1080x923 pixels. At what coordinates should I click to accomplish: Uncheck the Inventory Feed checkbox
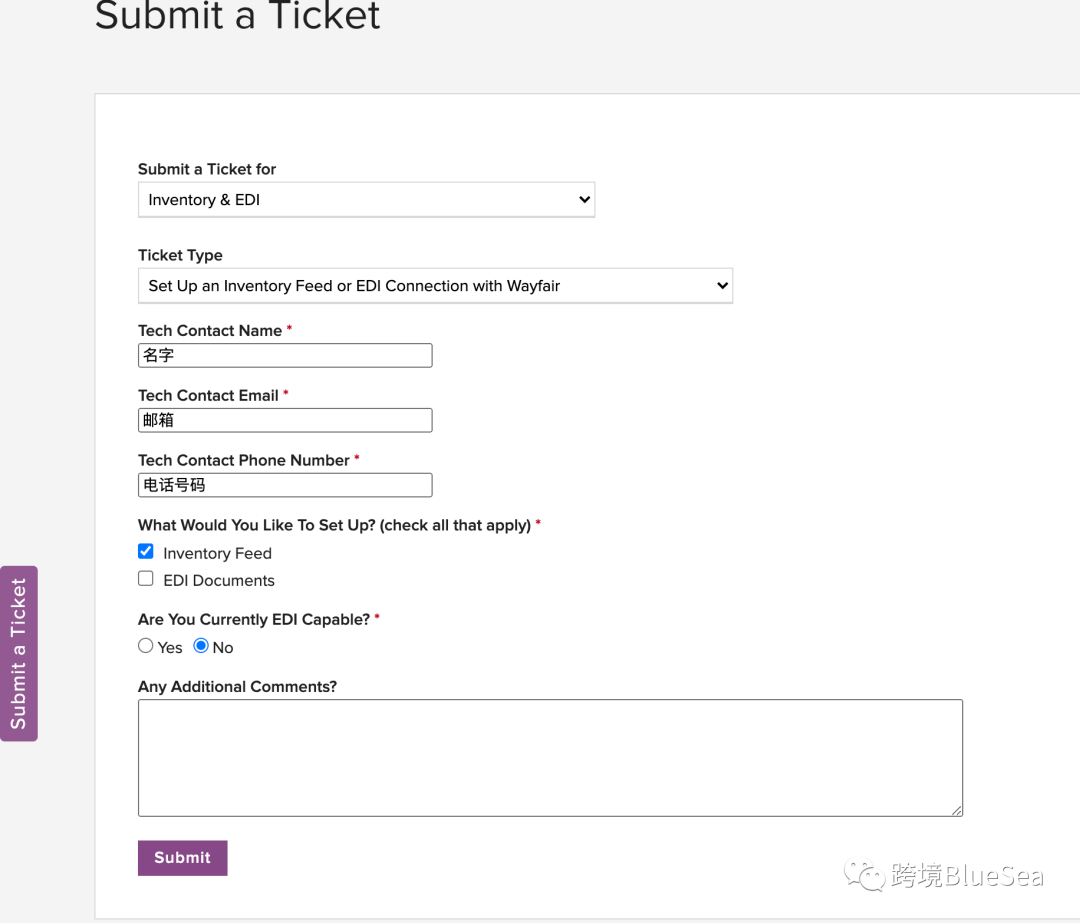tap(146, 551)
